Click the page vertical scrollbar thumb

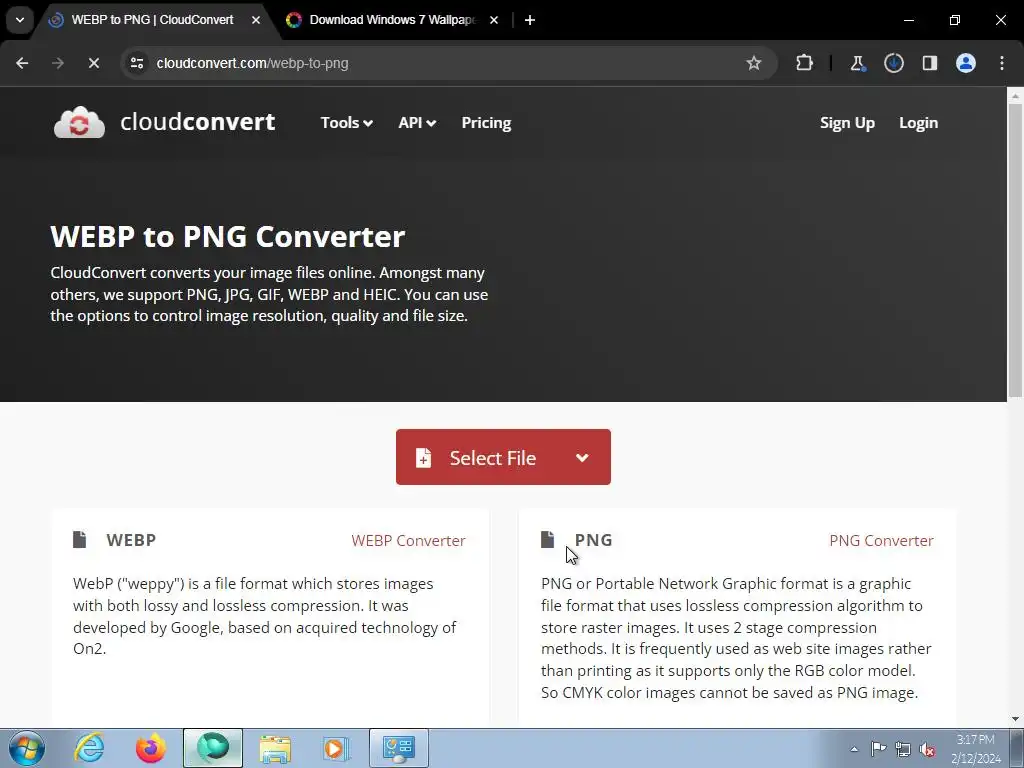[1015, 250]
